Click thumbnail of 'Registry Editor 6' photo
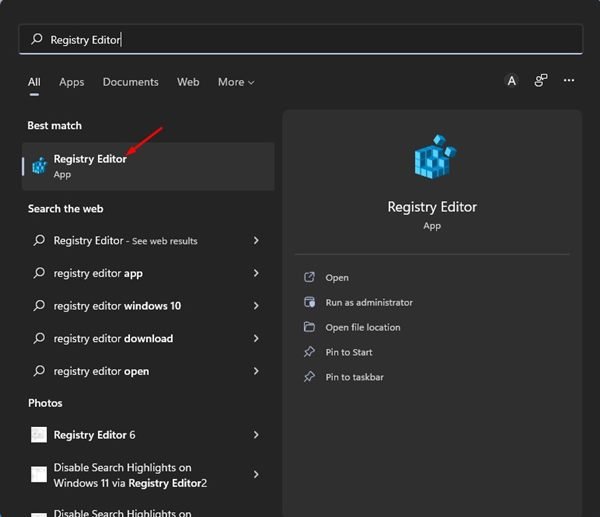The height and width of the screenshot is (517, 600). pos(39,435)
